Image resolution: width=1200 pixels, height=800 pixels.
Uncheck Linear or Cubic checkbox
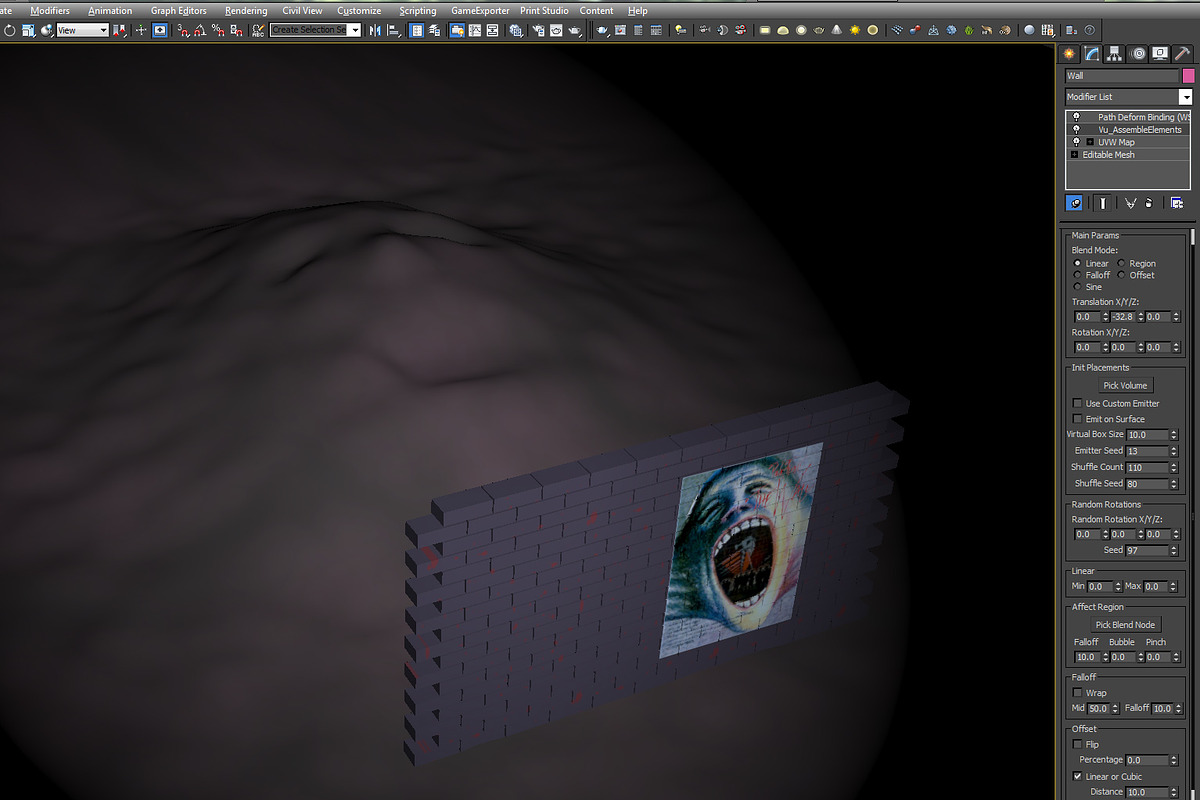[x=1077, y=776]
